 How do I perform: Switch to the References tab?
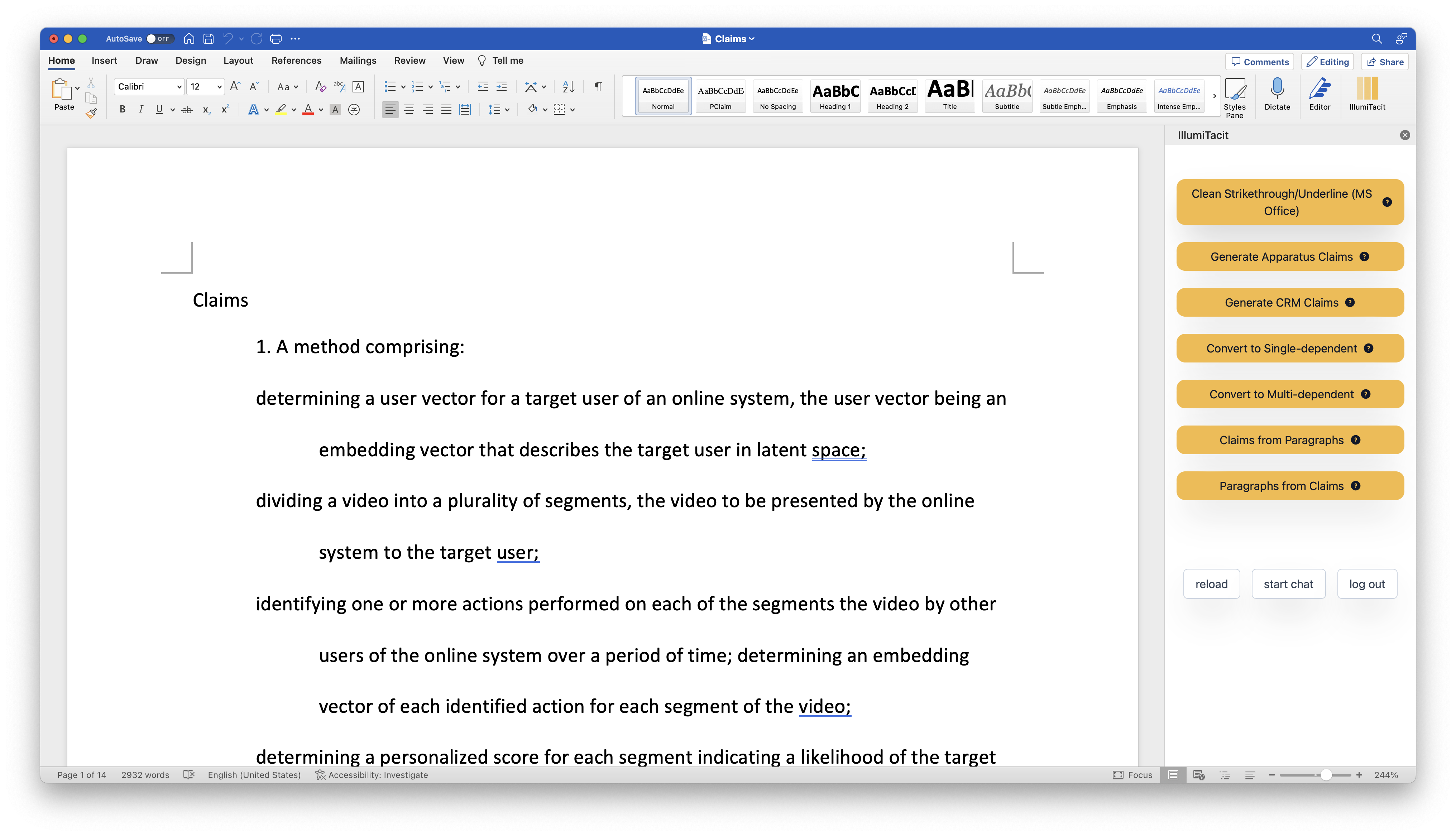pos(296,60)
